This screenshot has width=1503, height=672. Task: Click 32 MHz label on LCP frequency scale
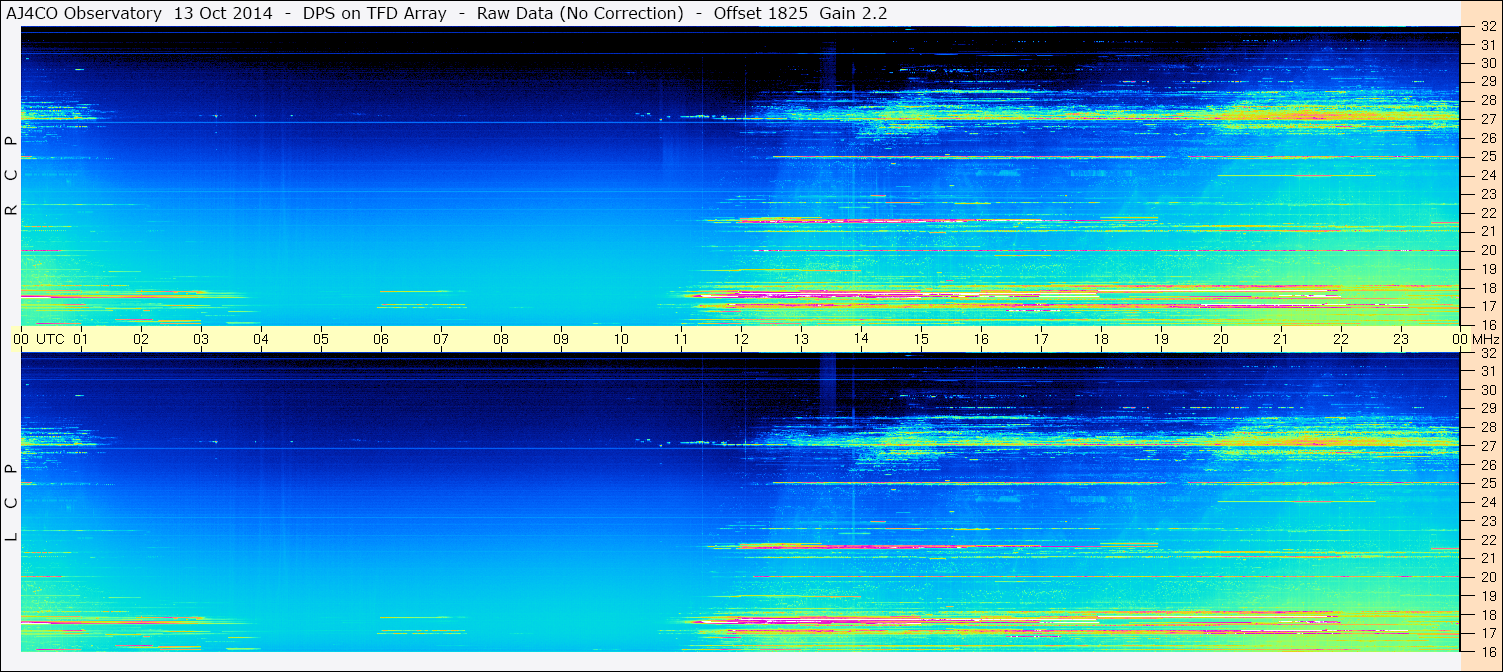(x=1487, y=353)
